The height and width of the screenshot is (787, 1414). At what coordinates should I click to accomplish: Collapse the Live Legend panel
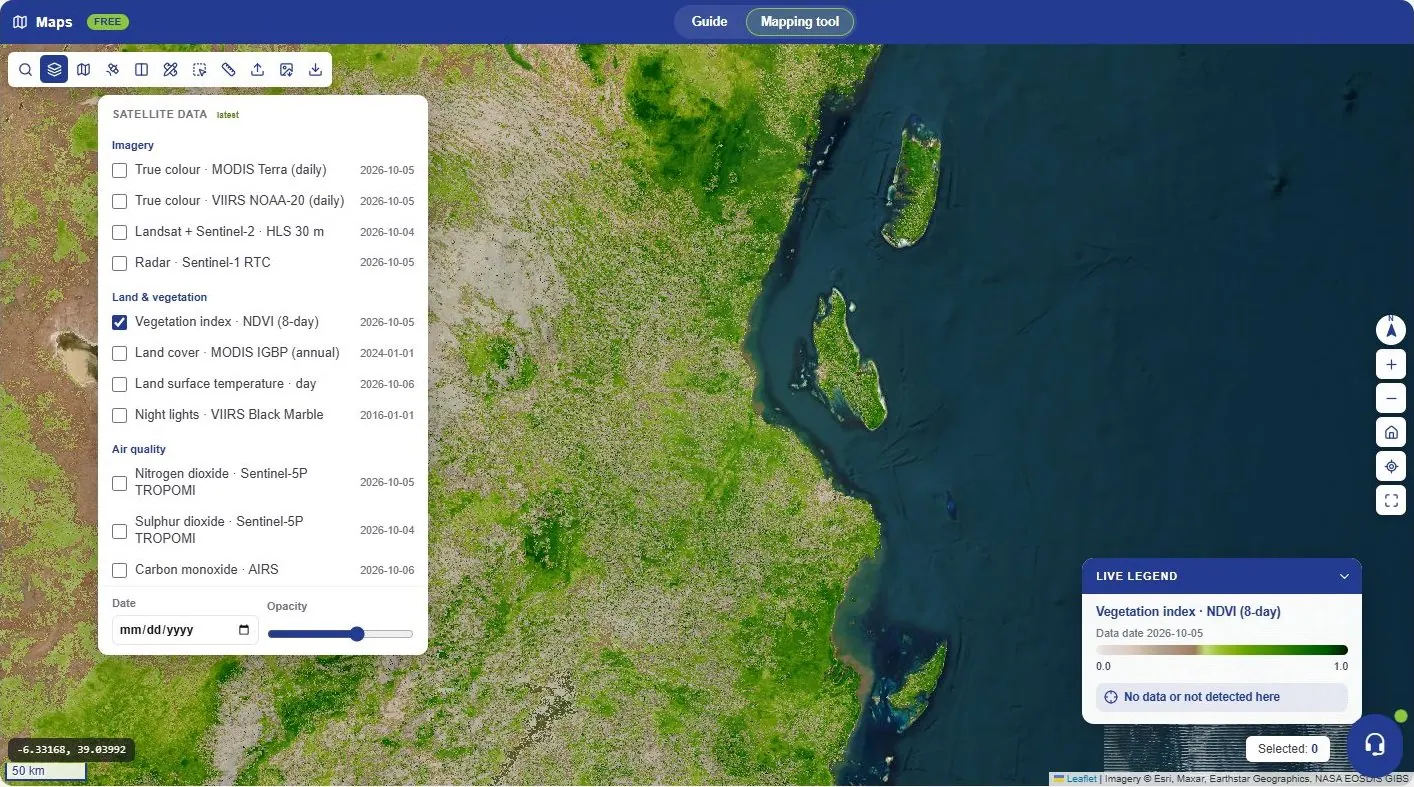click(1344, 576)
